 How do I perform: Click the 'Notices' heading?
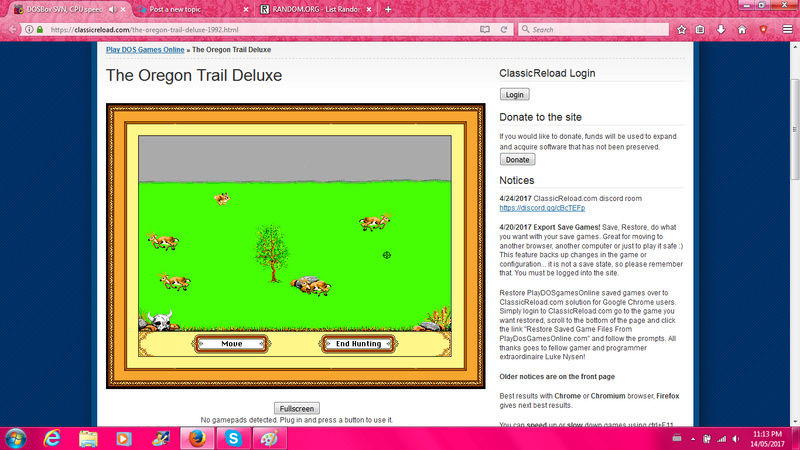516,181
